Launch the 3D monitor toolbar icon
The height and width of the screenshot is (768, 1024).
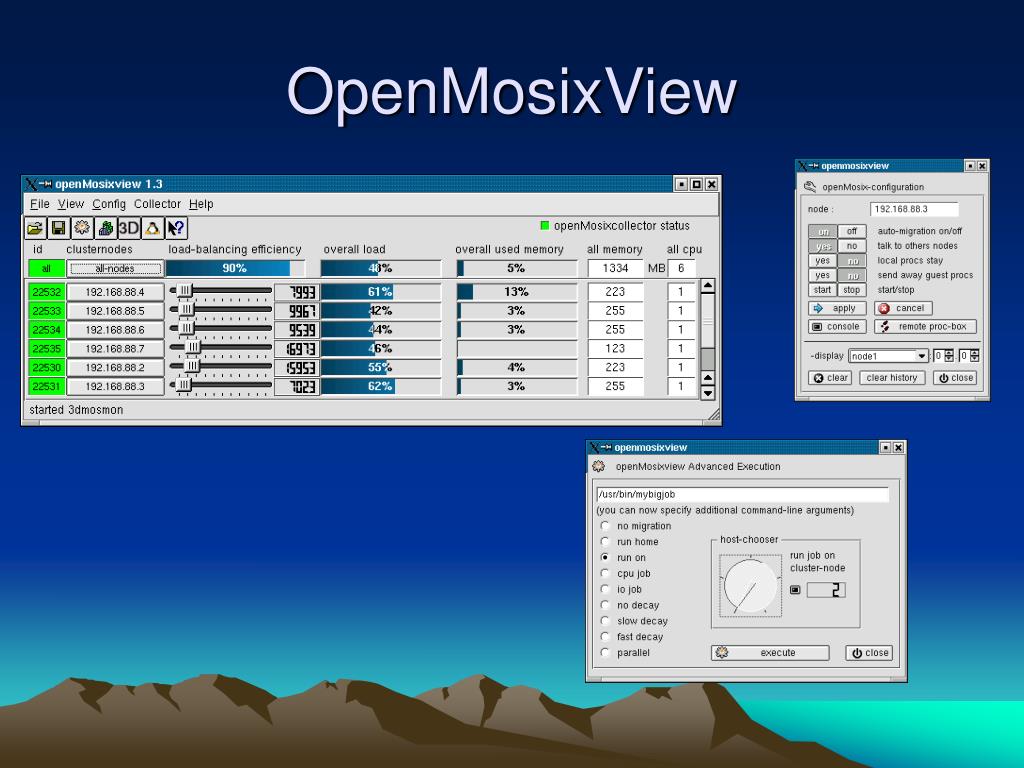(129, 228)
